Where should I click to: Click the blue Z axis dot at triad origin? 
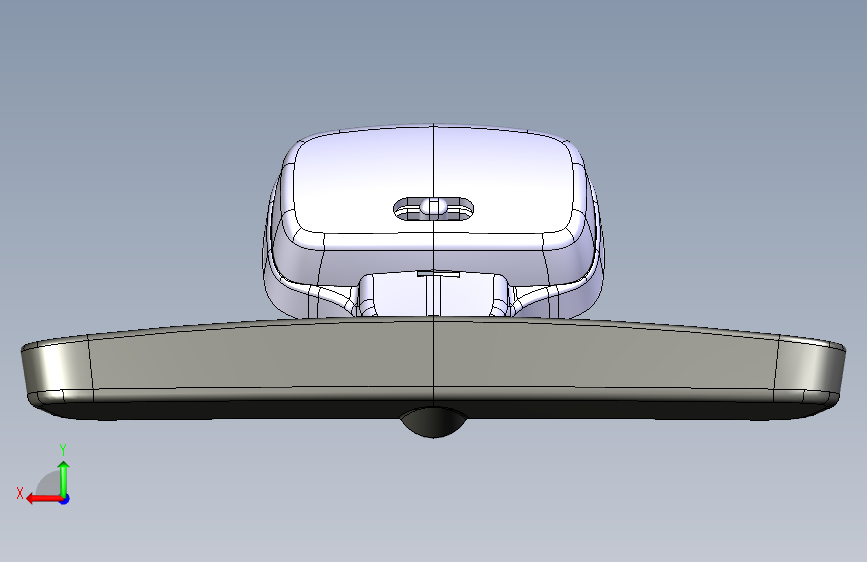click(x=65, y=499)
